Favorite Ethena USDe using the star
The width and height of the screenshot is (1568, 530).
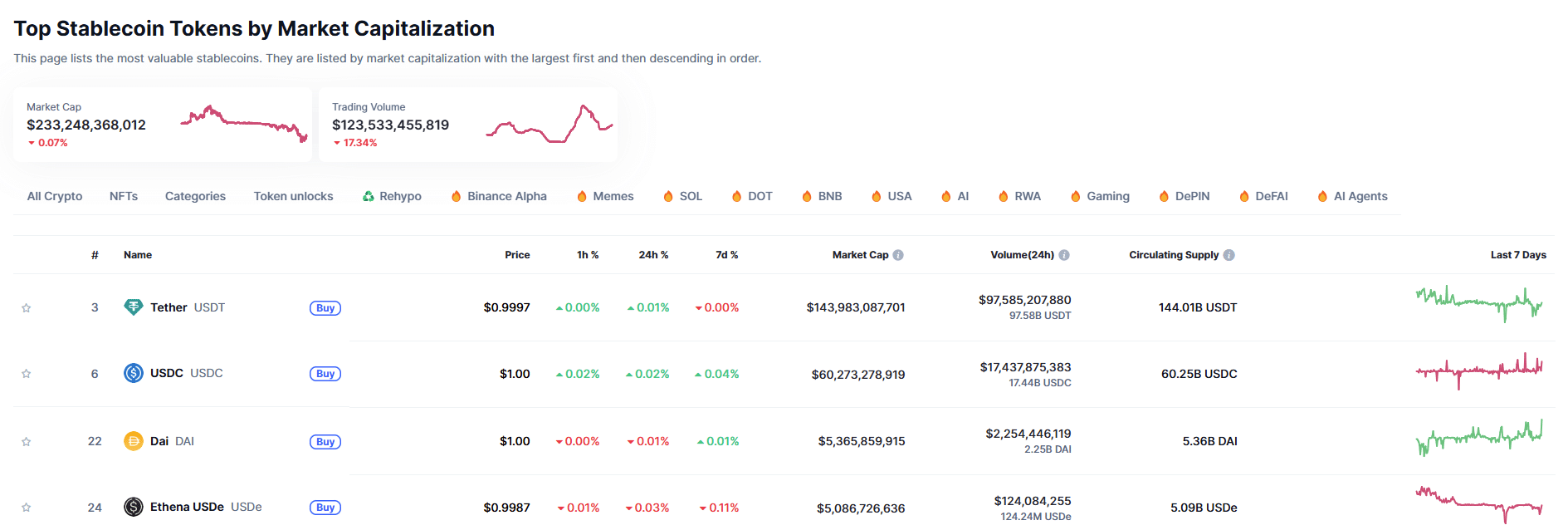pos(27,507)
